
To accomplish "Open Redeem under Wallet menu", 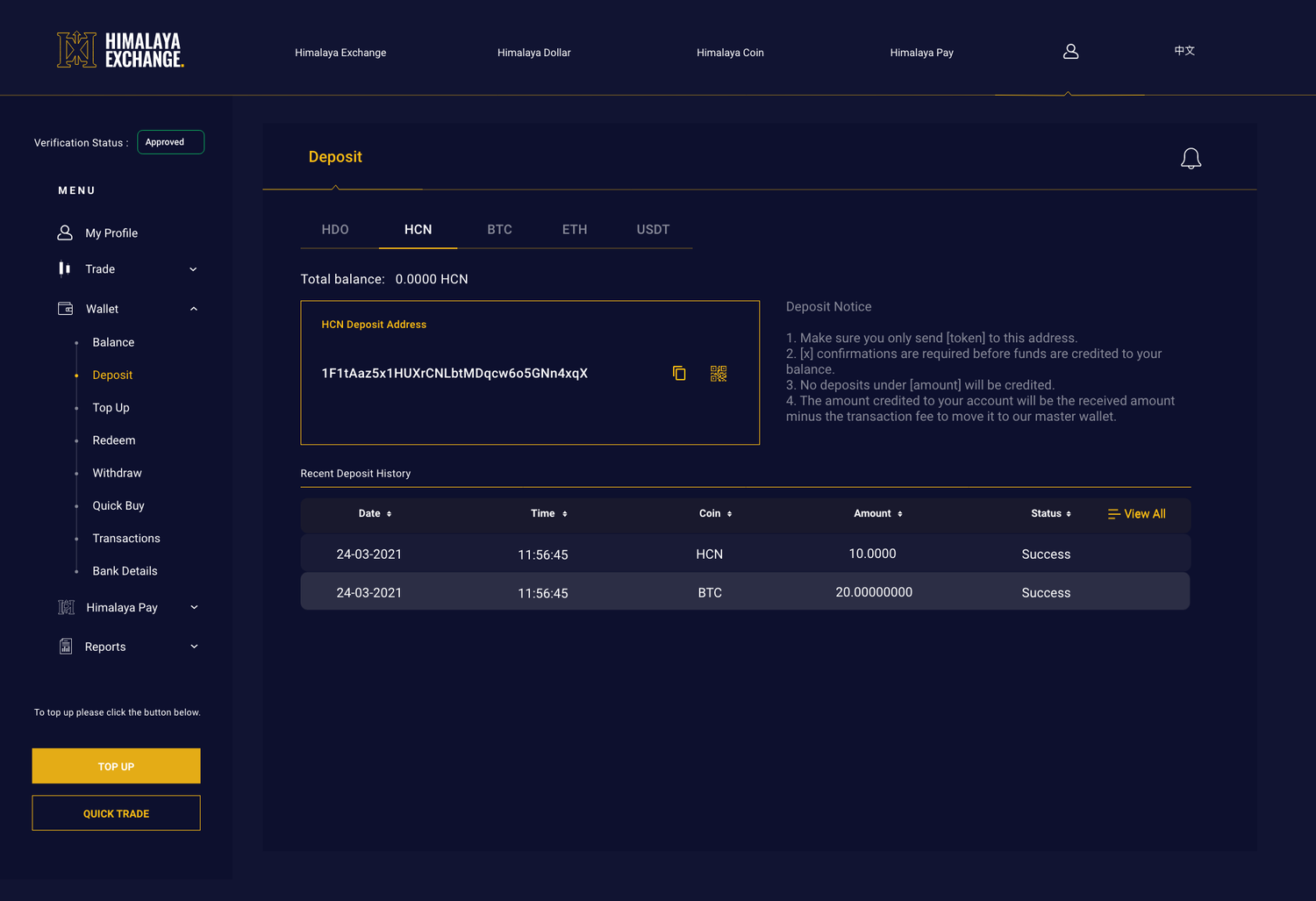I will pyautogui.click(x=114, y=440).
